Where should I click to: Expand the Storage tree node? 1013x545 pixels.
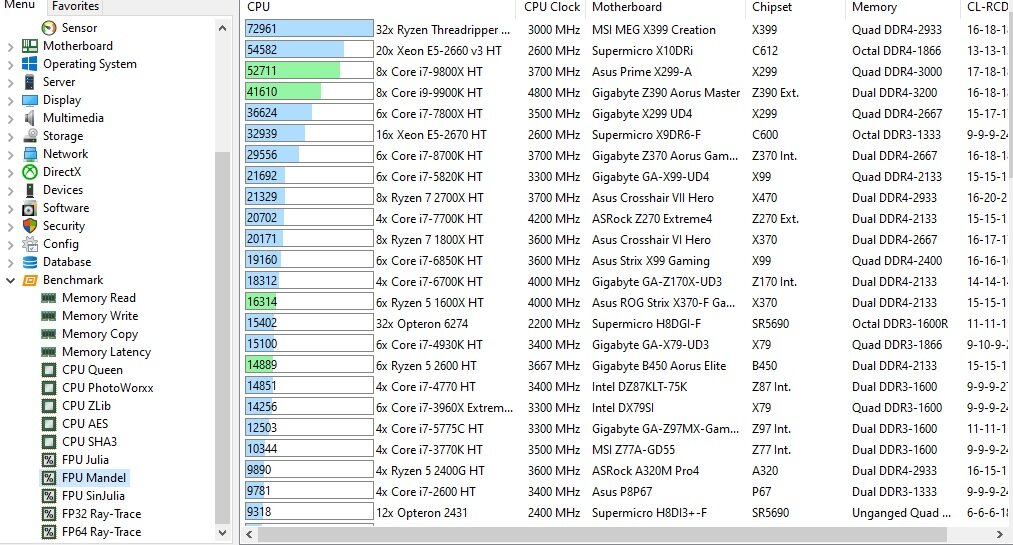pyautogui.click(x=10, y=136)
